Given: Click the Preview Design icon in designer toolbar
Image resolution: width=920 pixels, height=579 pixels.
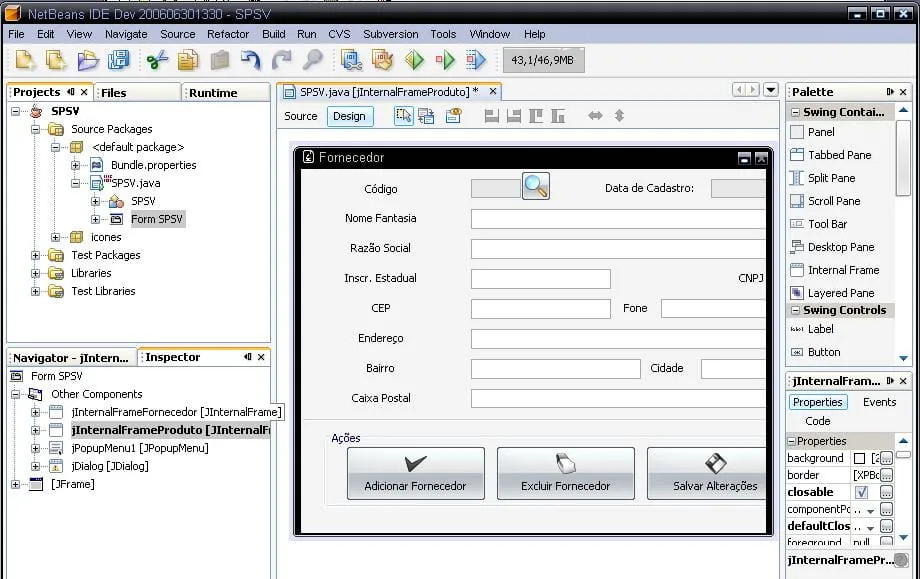Looking at the screenshot, I should click(453, 116).
